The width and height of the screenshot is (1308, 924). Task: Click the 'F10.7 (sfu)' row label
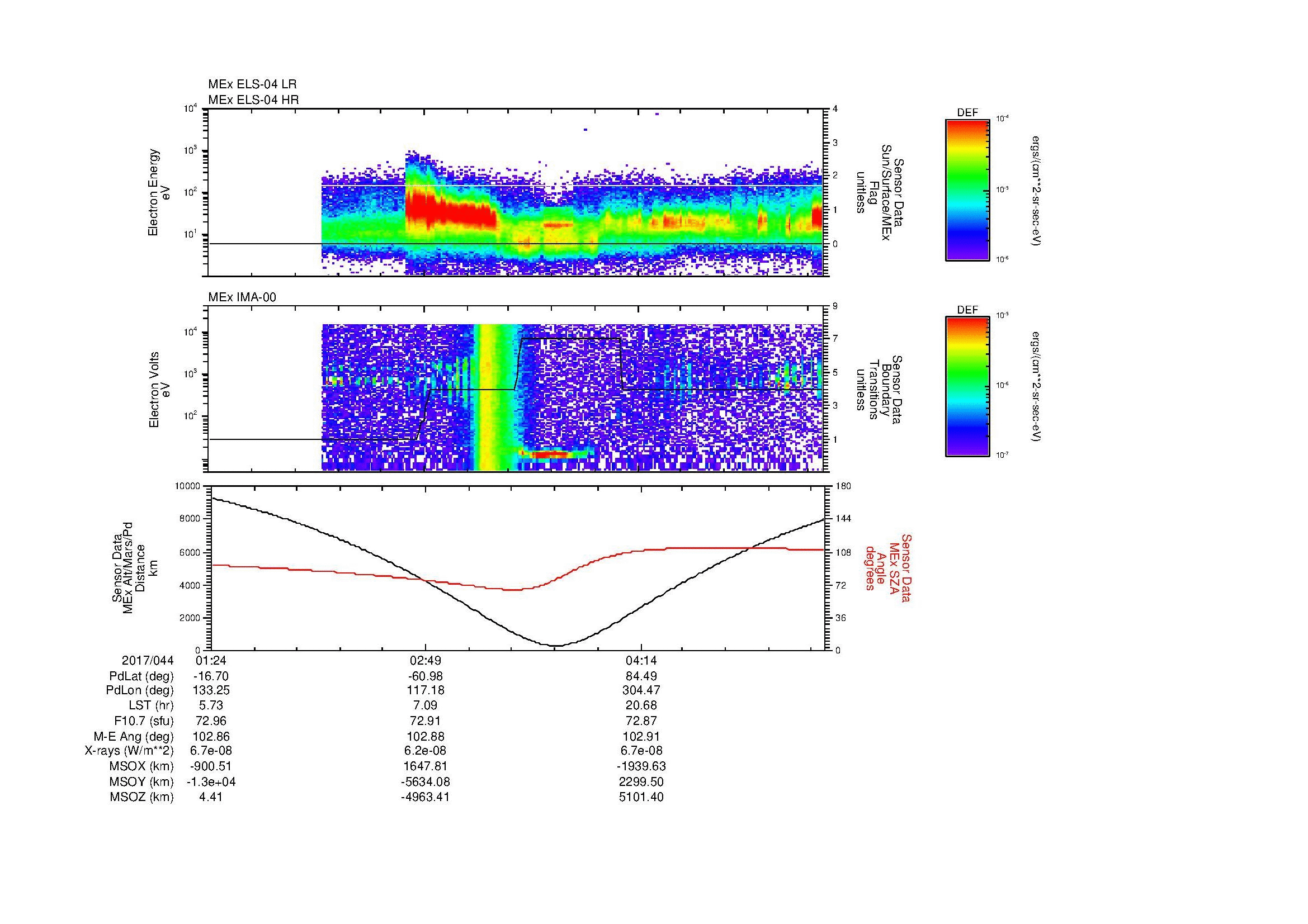pos(144,721)
